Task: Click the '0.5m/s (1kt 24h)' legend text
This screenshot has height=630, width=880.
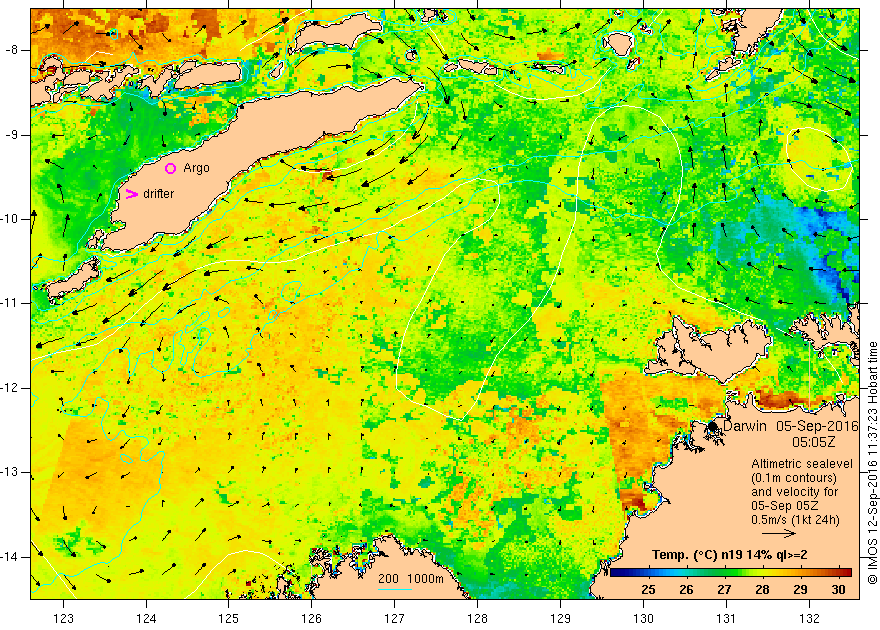Action: click(795, 520)
